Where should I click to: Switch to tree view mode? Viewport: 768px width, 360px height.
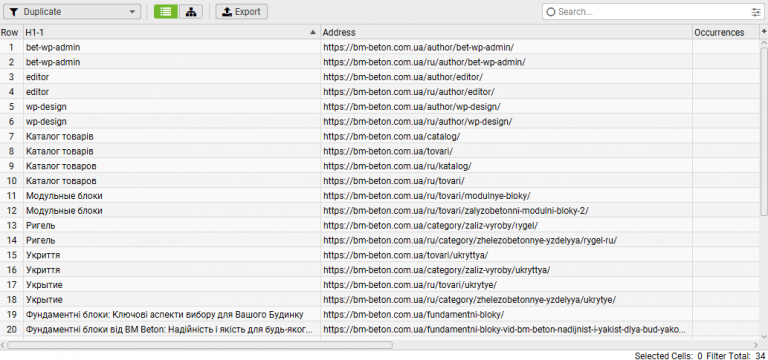(191, 12)
